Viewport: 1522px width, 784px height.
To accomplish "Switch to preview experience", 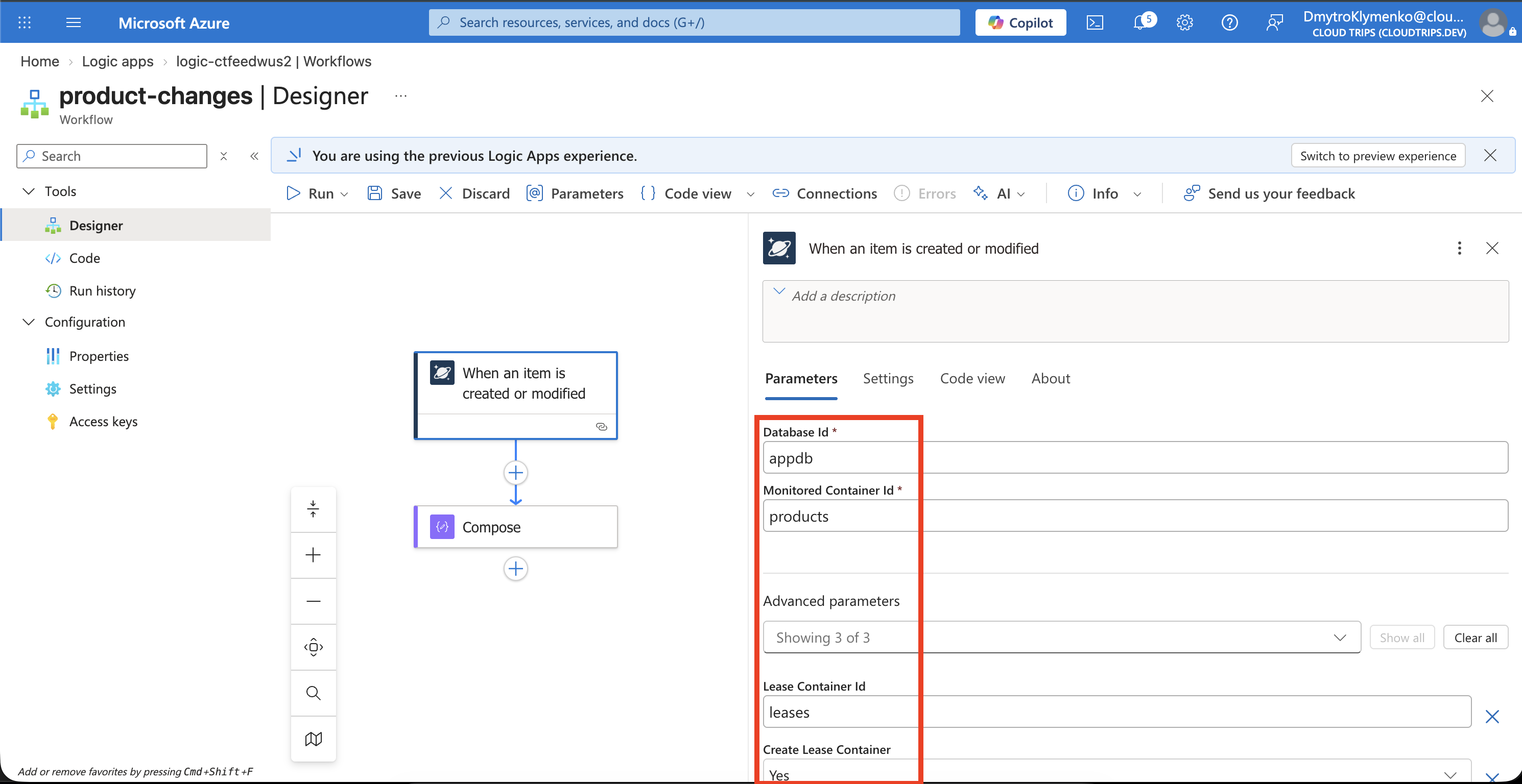I will pos(1378,156).
